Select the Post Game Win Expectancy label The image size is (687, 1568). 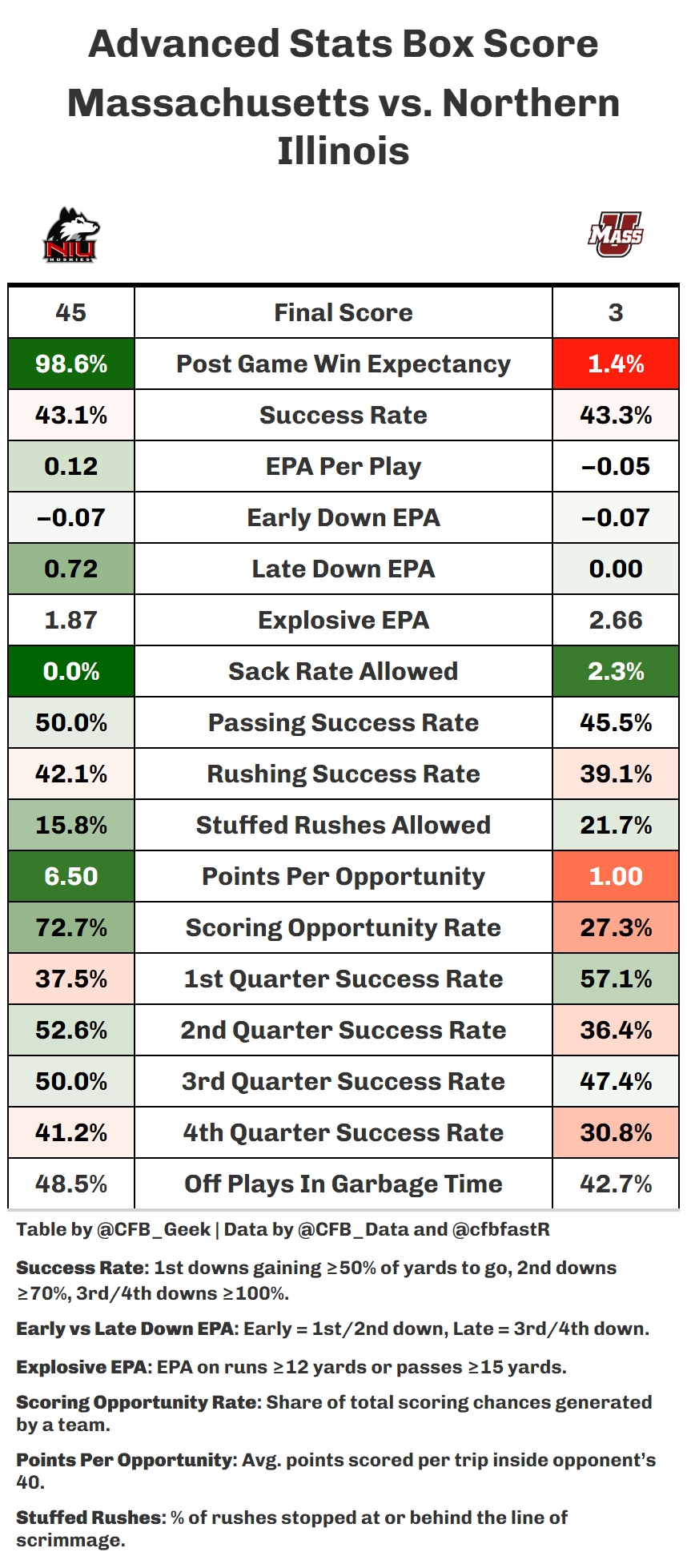pos(343,364)
